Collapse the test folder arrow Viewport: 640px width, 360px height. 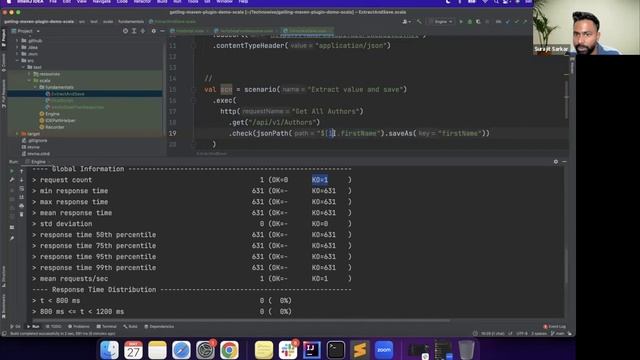pos(23,67)
